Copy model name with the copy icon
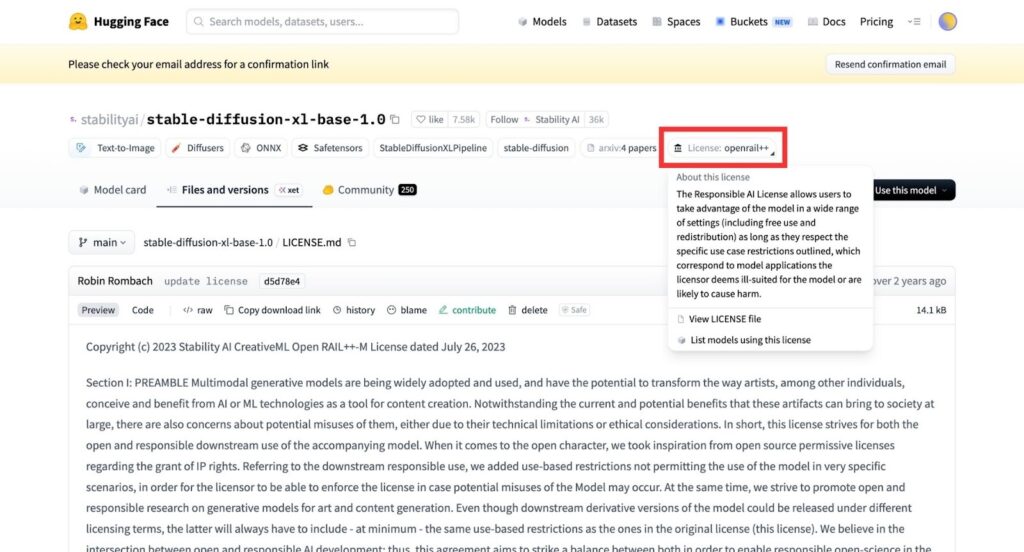Screen dimensions: 1024x552 [x=395, y=120]
